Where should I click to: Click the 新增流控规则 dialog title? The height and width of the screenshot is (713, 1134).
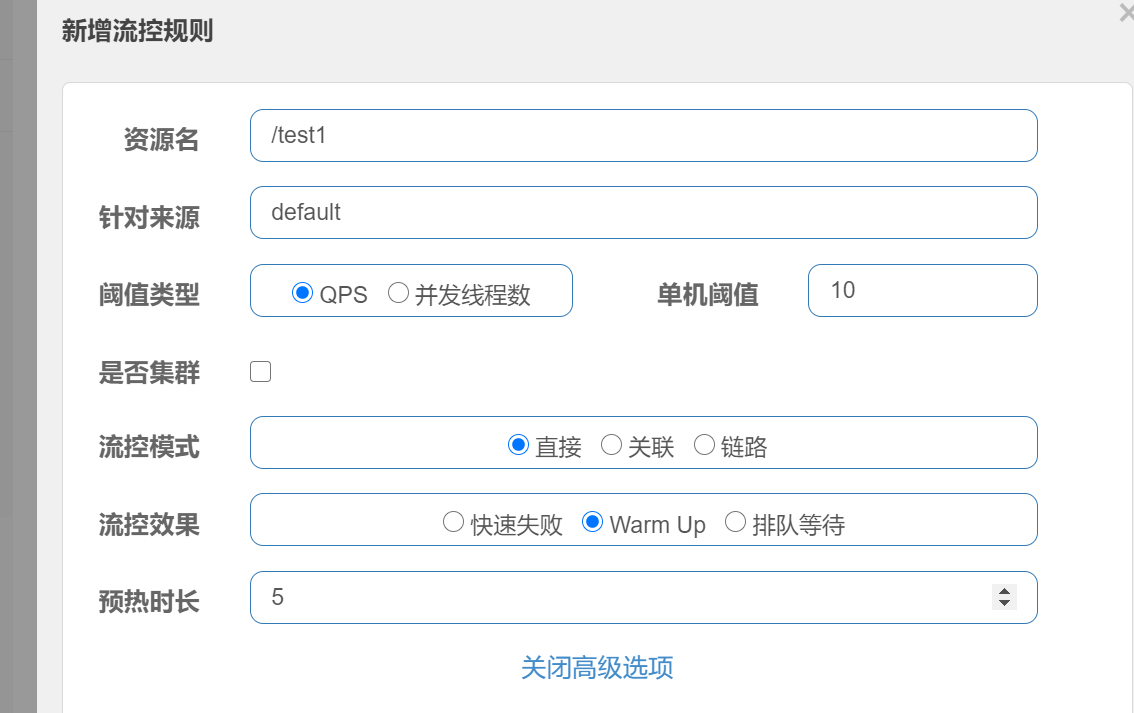pos(137,32)
